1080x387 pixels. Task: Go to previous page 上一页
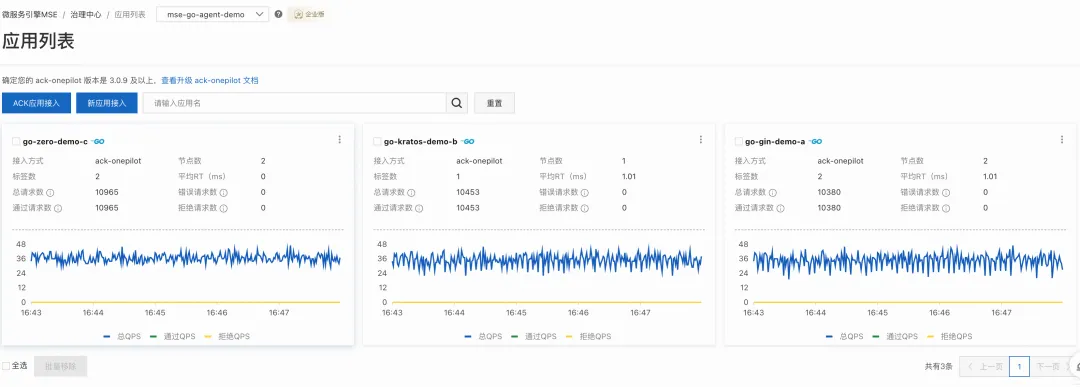[985, 366]
